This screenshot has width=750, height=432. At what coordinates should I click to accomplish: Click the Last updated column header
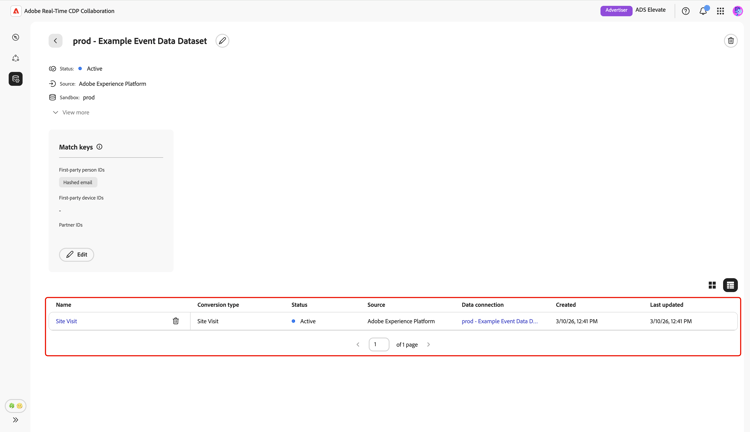666,305
